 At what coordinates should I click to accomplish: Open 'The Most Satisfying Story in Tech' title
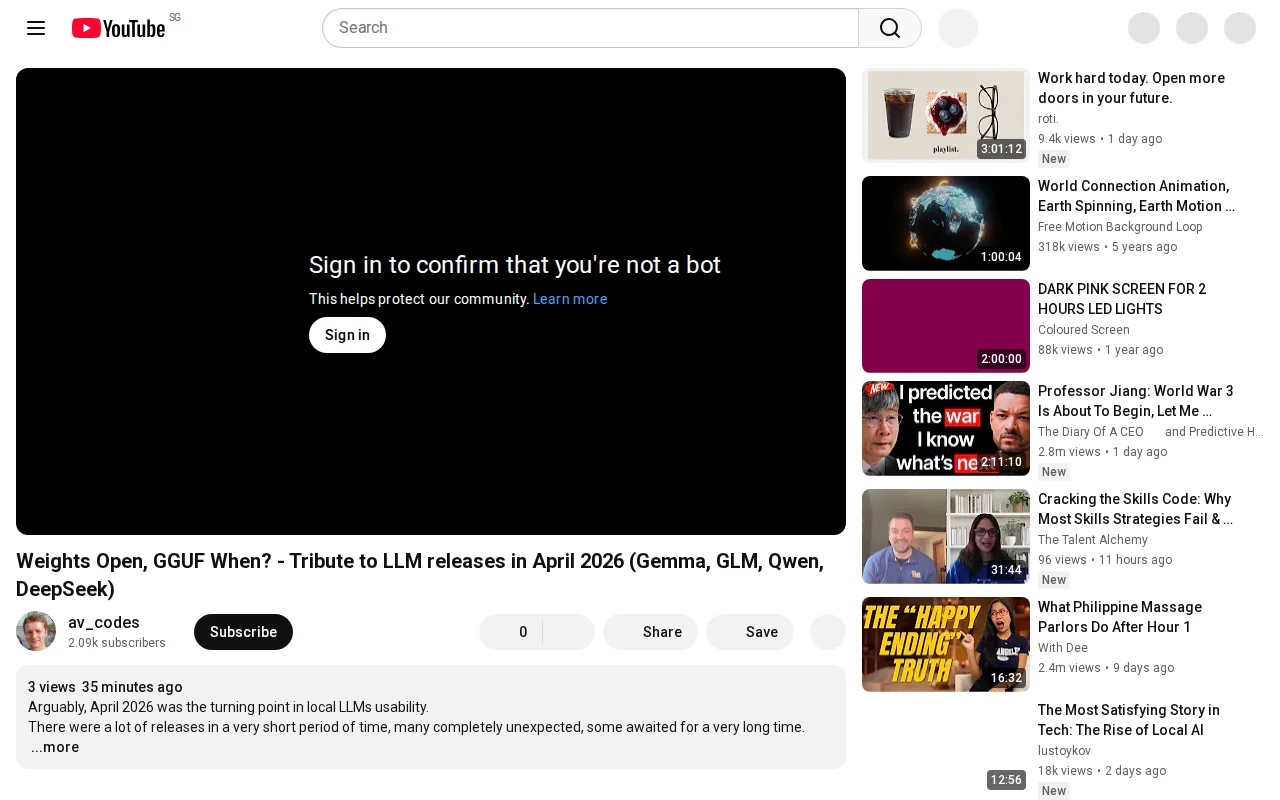1129,720
